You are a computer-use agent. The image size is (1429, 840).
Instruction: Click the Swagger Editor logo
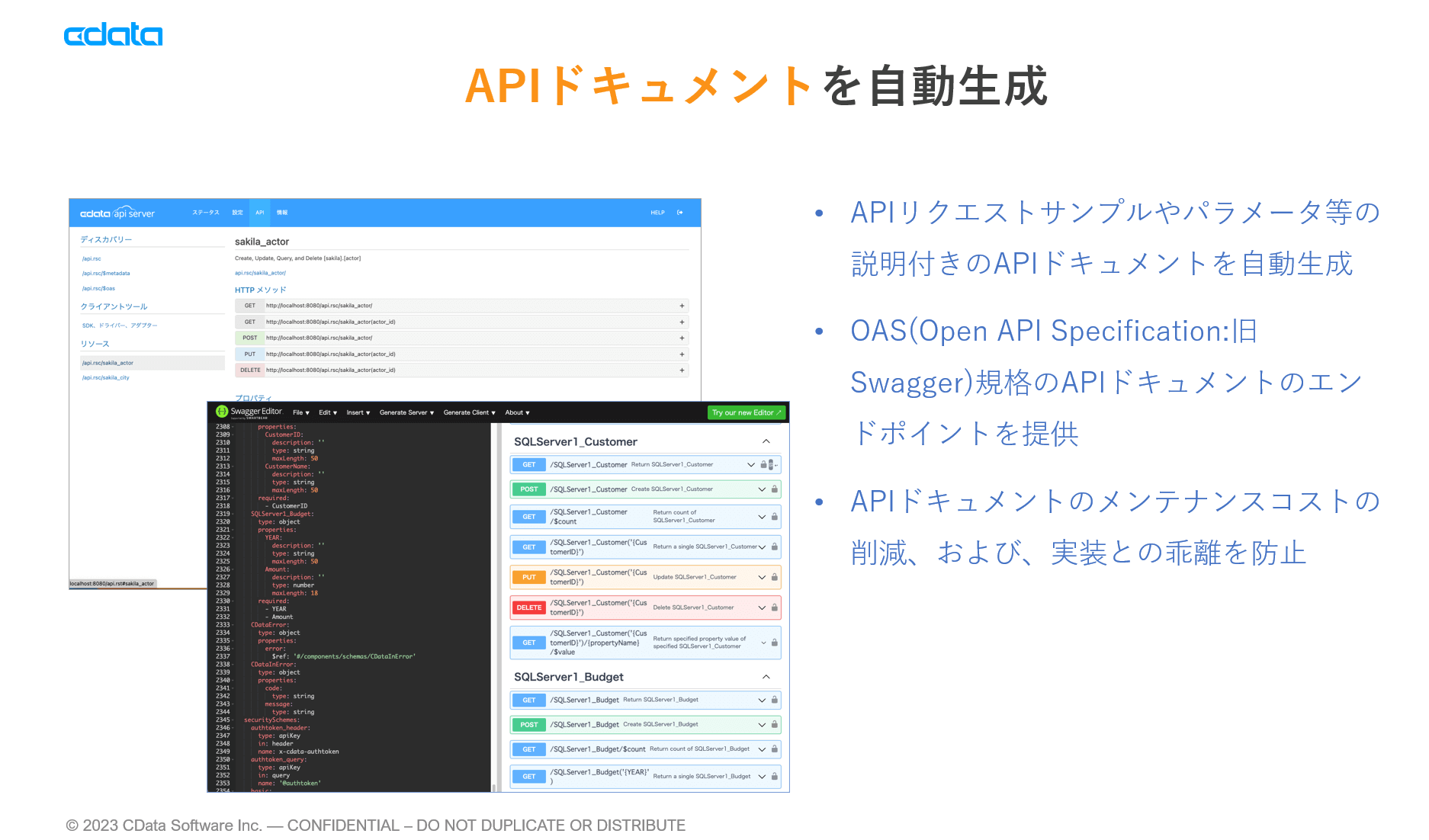tap(249, 412)
